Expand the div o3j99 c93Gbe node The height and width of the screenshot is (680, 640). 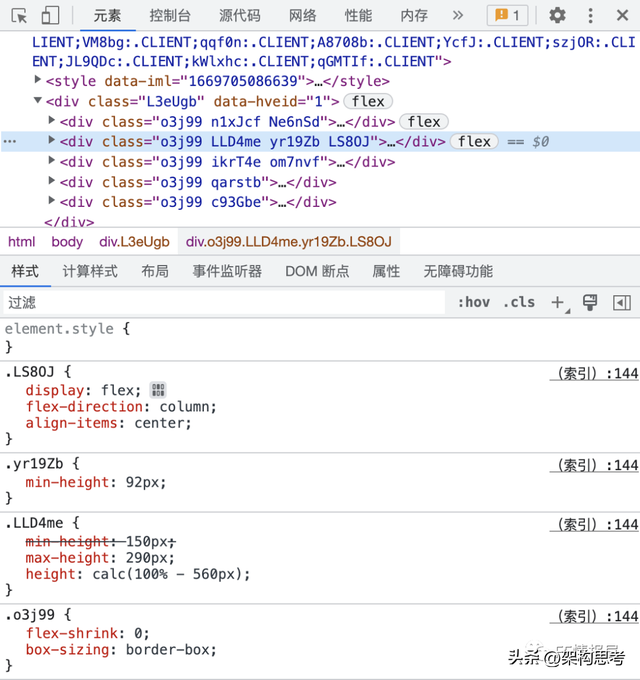point(52,200)
